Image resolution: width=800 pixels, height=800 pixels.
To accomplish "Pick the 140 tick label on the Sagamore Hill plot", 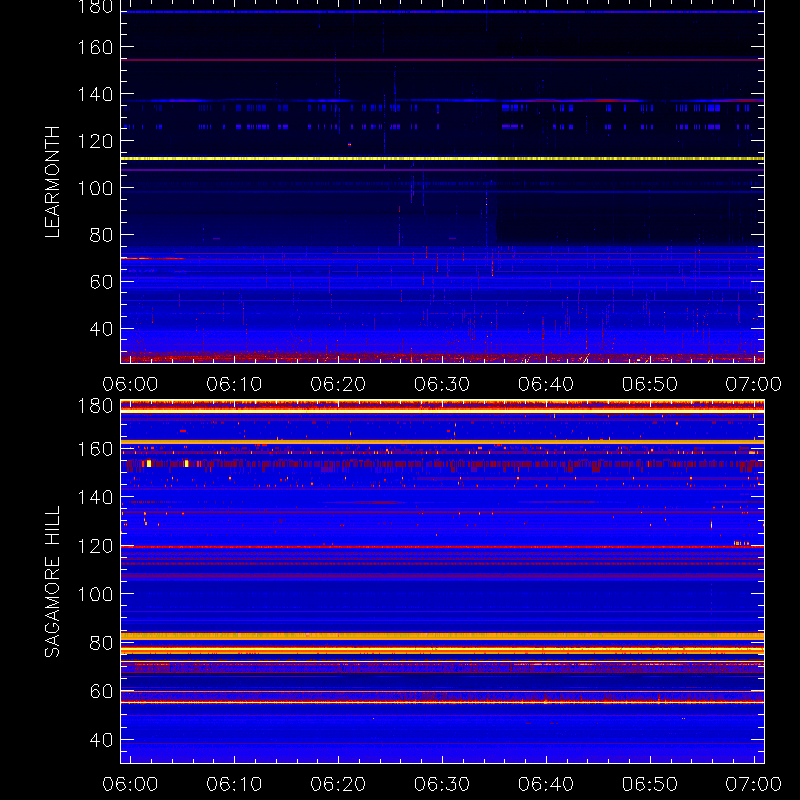I will 95,497.
